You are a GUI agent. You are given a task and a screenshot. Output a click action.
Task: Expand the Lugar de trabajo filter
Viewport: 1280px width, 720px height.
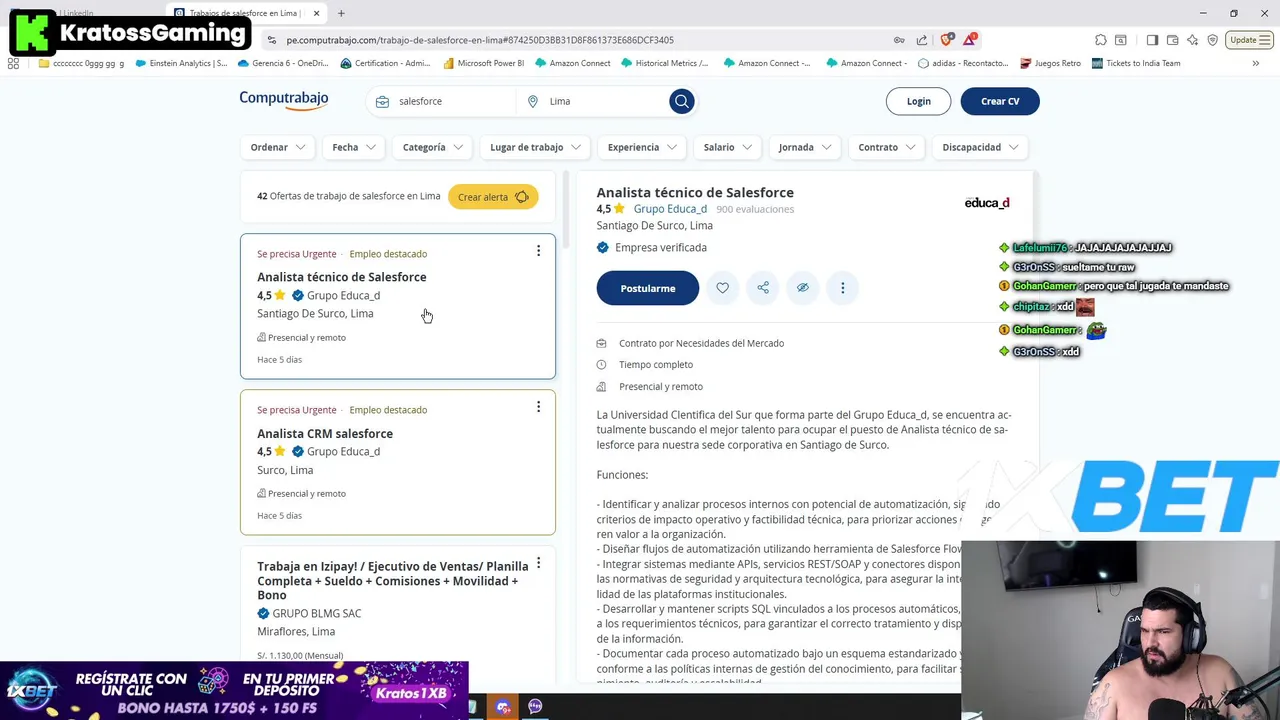click(535, 147)
